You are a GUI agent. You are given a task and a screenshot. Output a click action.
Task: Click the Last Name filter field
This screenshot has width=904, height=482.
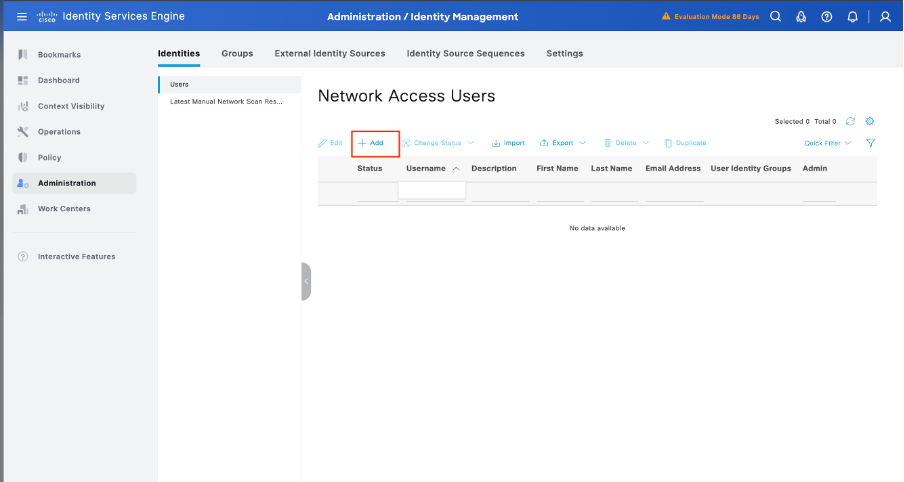coord(615,194)
